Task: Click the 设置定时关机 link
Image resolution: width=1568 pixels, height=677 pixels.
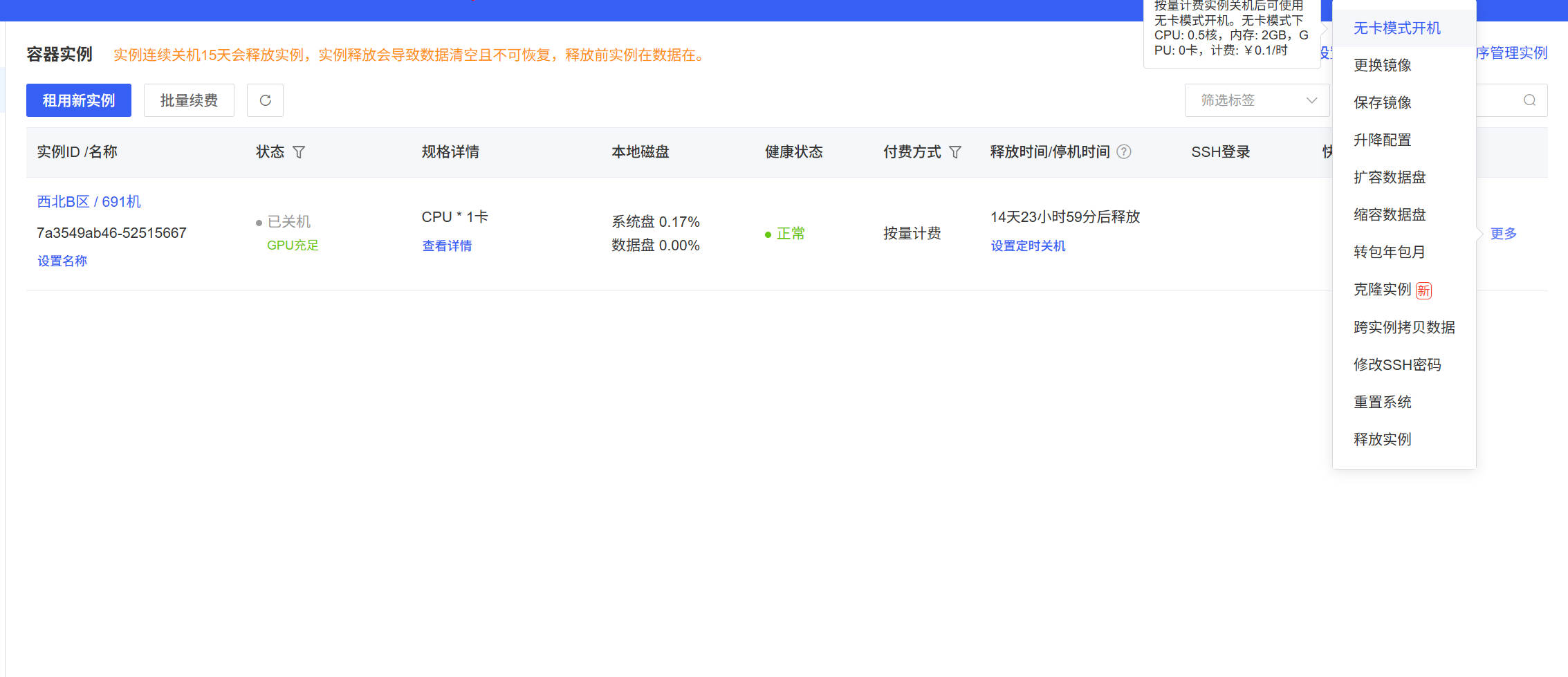Action: [1028, 246]
